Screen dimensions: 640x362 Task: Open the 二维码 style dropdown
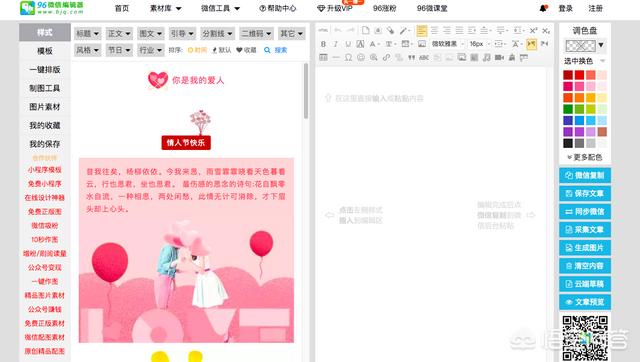point(256,33)
